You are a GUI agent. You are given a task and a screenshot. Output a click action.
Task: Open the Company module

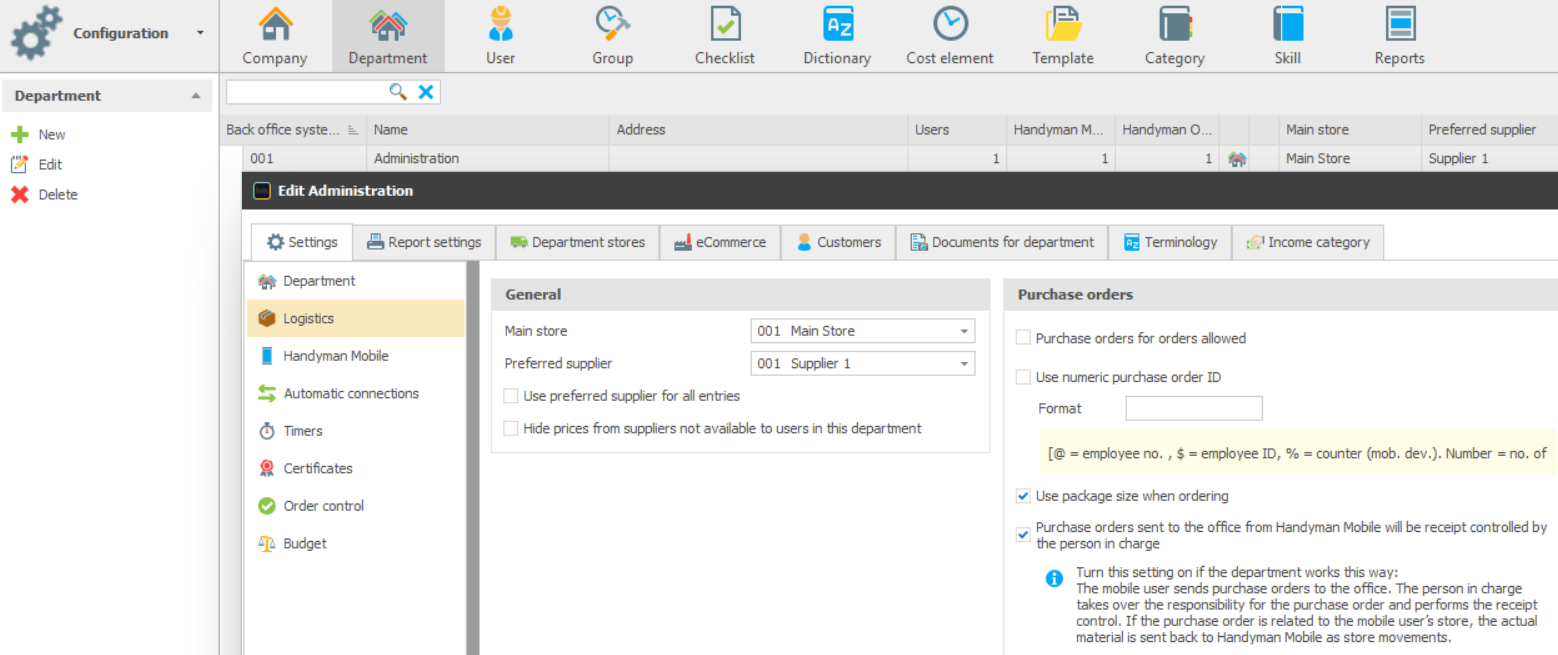275,36
